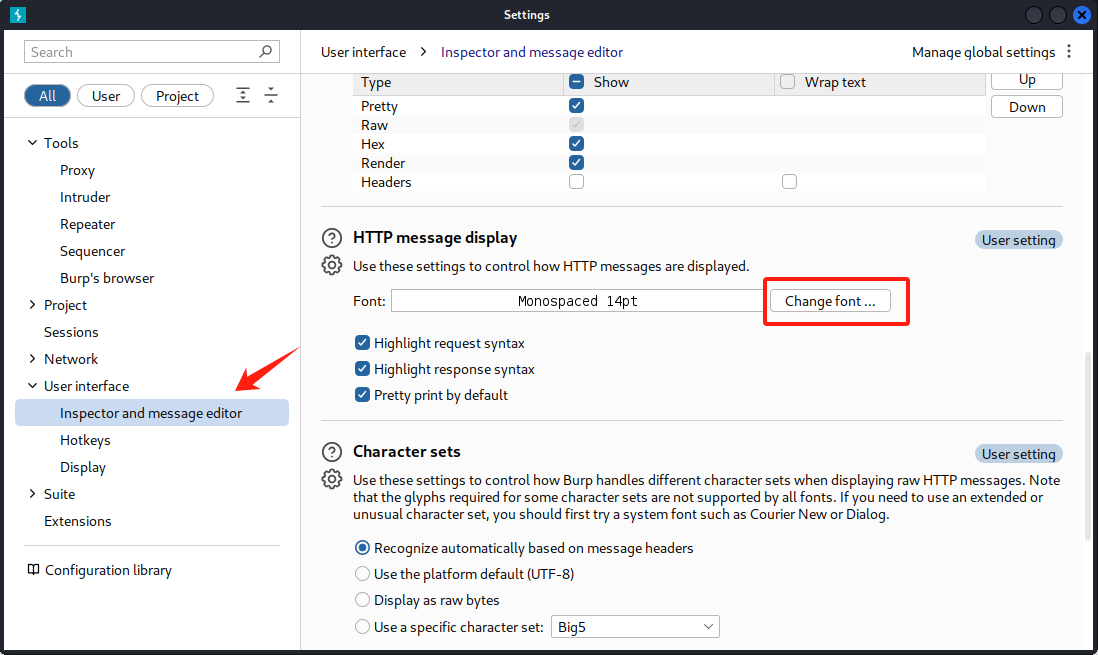Select the User filter tab
This screenshot has height=655, width=1098.
click(x=106, y=96)
